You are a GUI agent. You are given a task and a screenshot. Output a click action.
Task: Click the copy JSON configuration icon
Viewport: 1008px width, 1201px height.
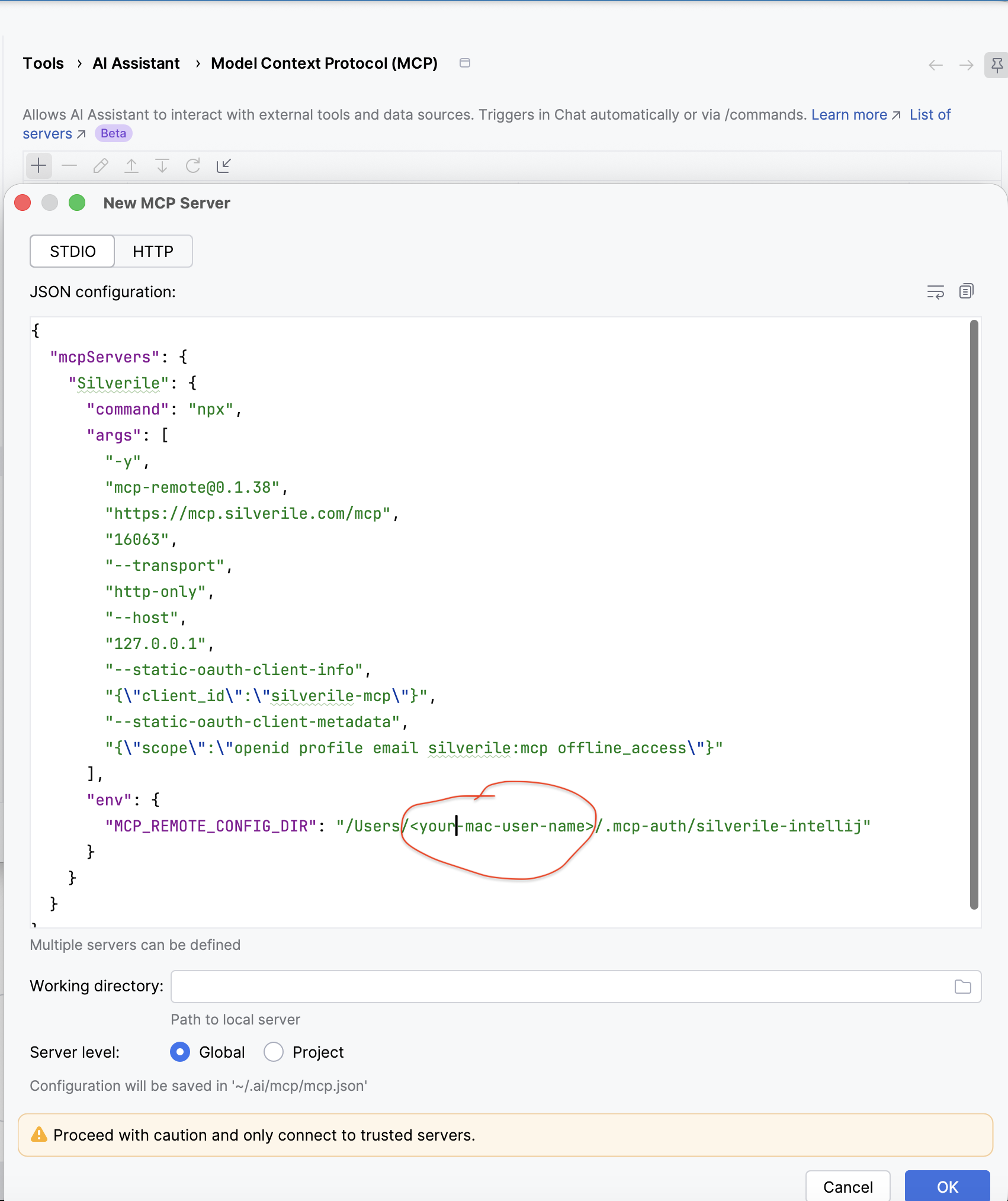pyautogui.click(x=966, y=291)
